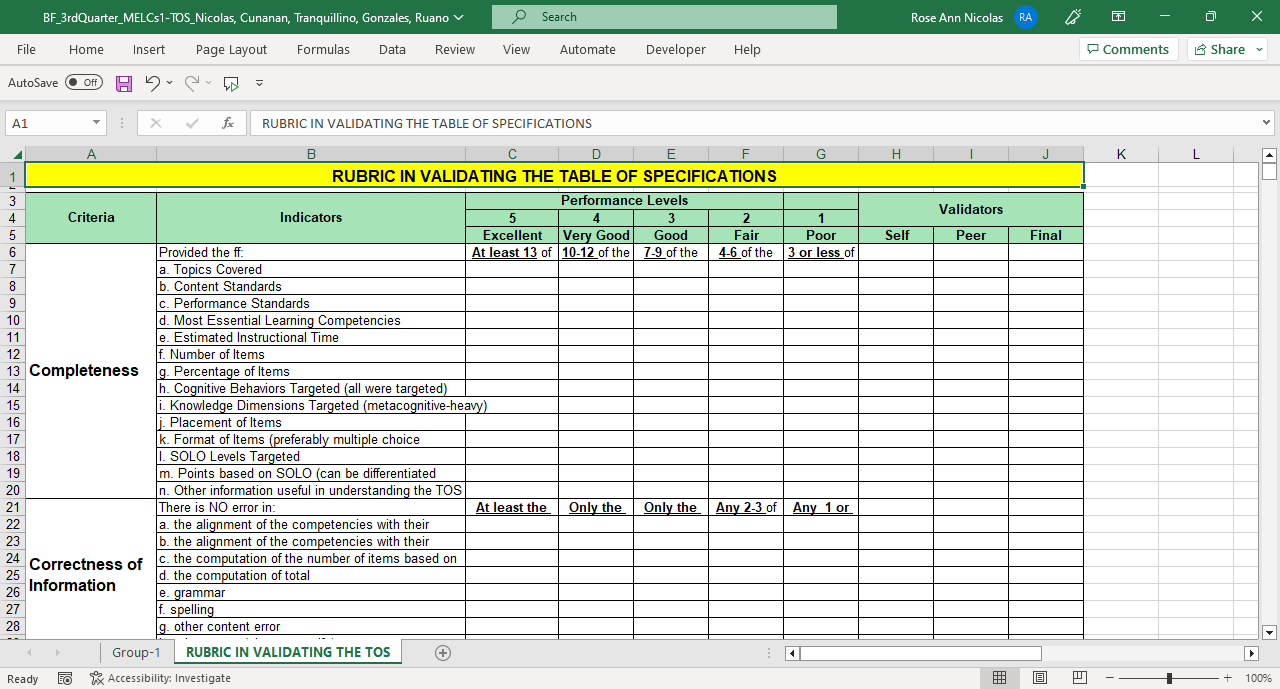Viewport: 1280px width, 689px height.
Task: Open the Redo history dropdown arrow
Action: point(209,83)
